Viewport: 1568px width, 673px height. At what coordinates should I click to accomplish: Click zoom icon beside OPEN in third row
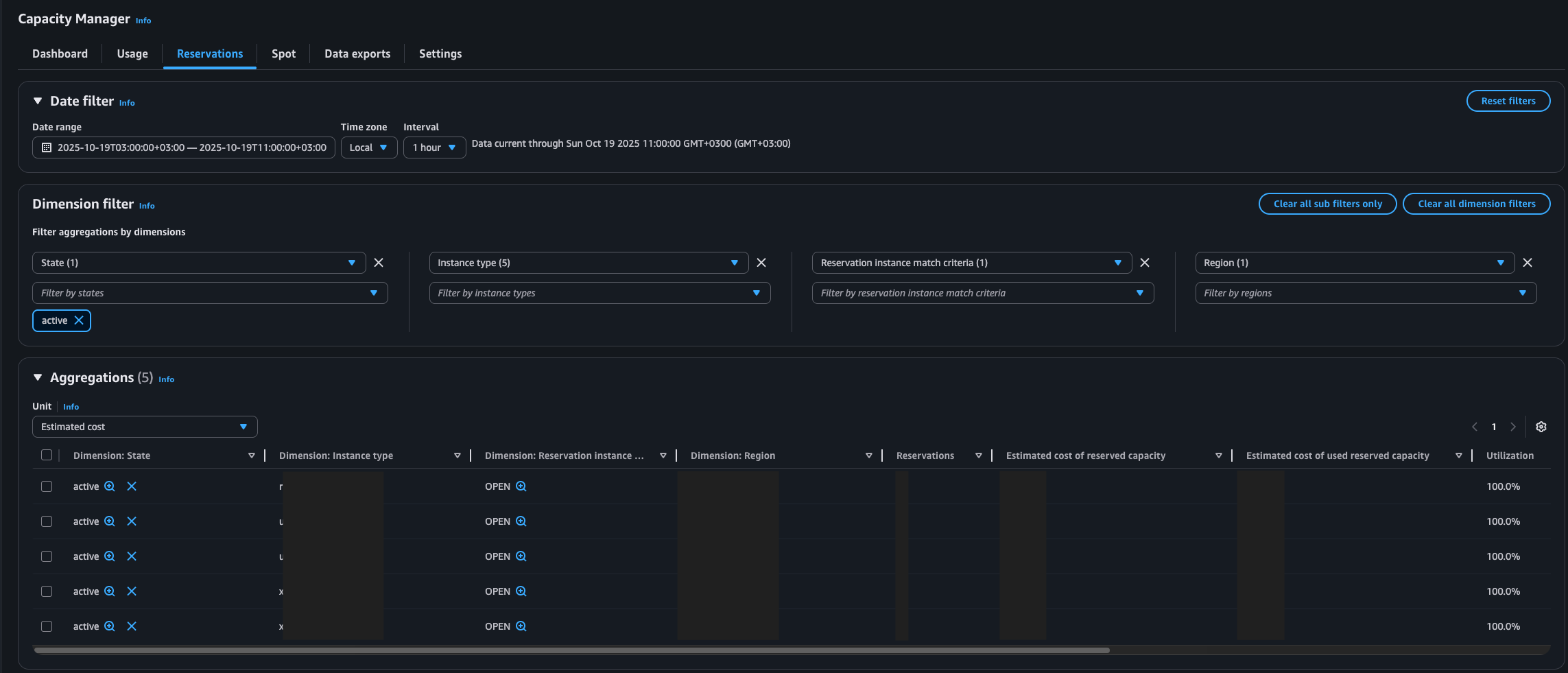pos(521,556)
